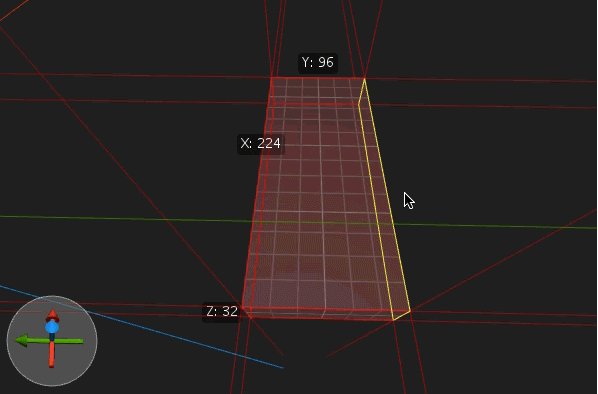Screen dimensions: 598x394
Task: Click the top-left corner vertex of brush
Action: (271, 78)
